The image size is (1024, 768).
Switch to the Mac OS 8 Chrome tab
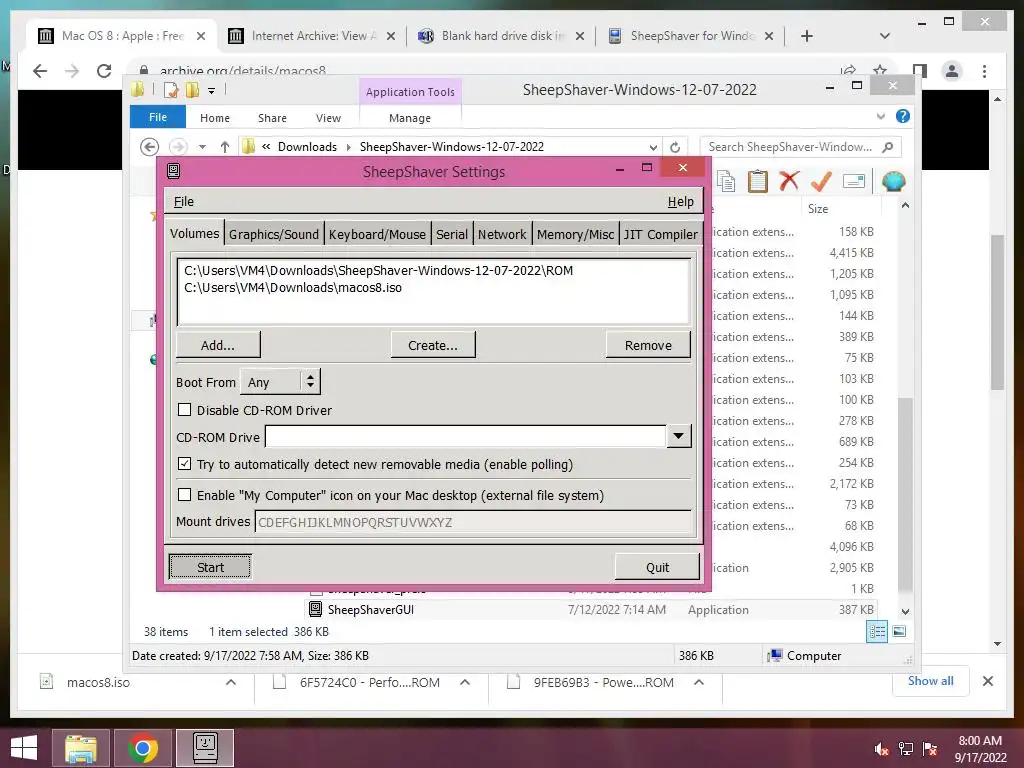(121, 36)
